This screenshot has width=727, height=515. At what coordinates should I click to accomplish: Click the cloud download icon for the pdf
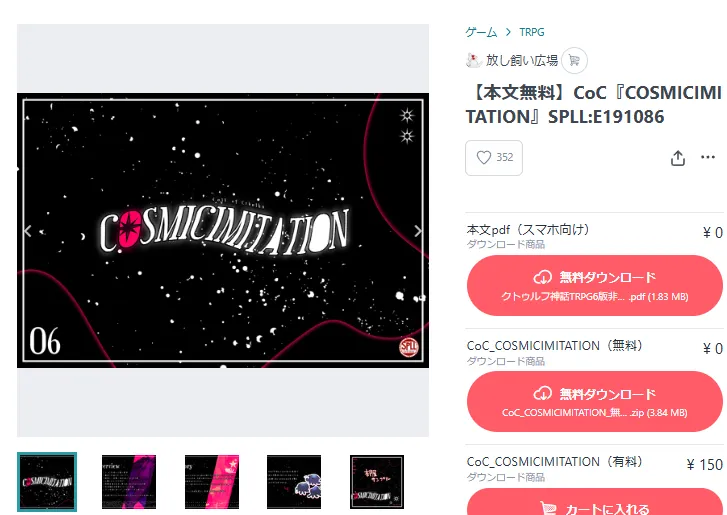(x=542, y=278)
